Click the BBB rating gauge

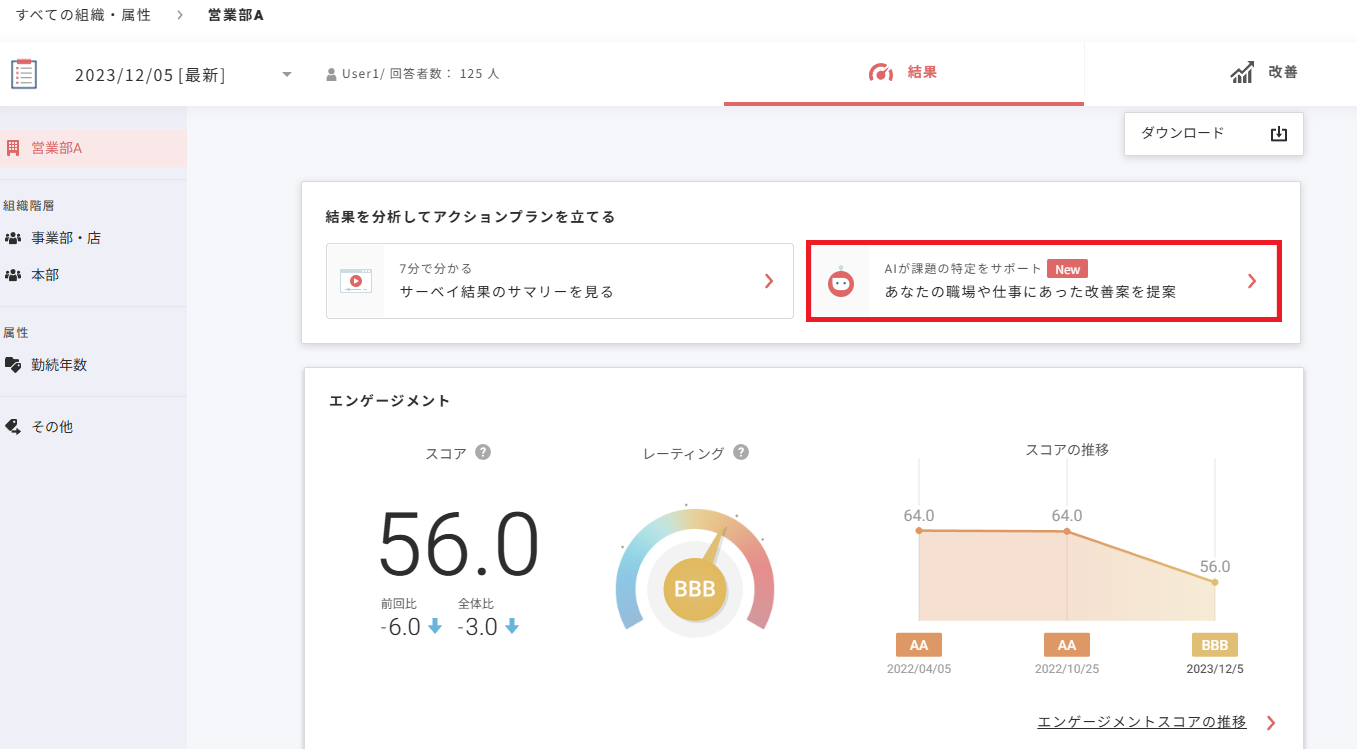click(695, 588)
